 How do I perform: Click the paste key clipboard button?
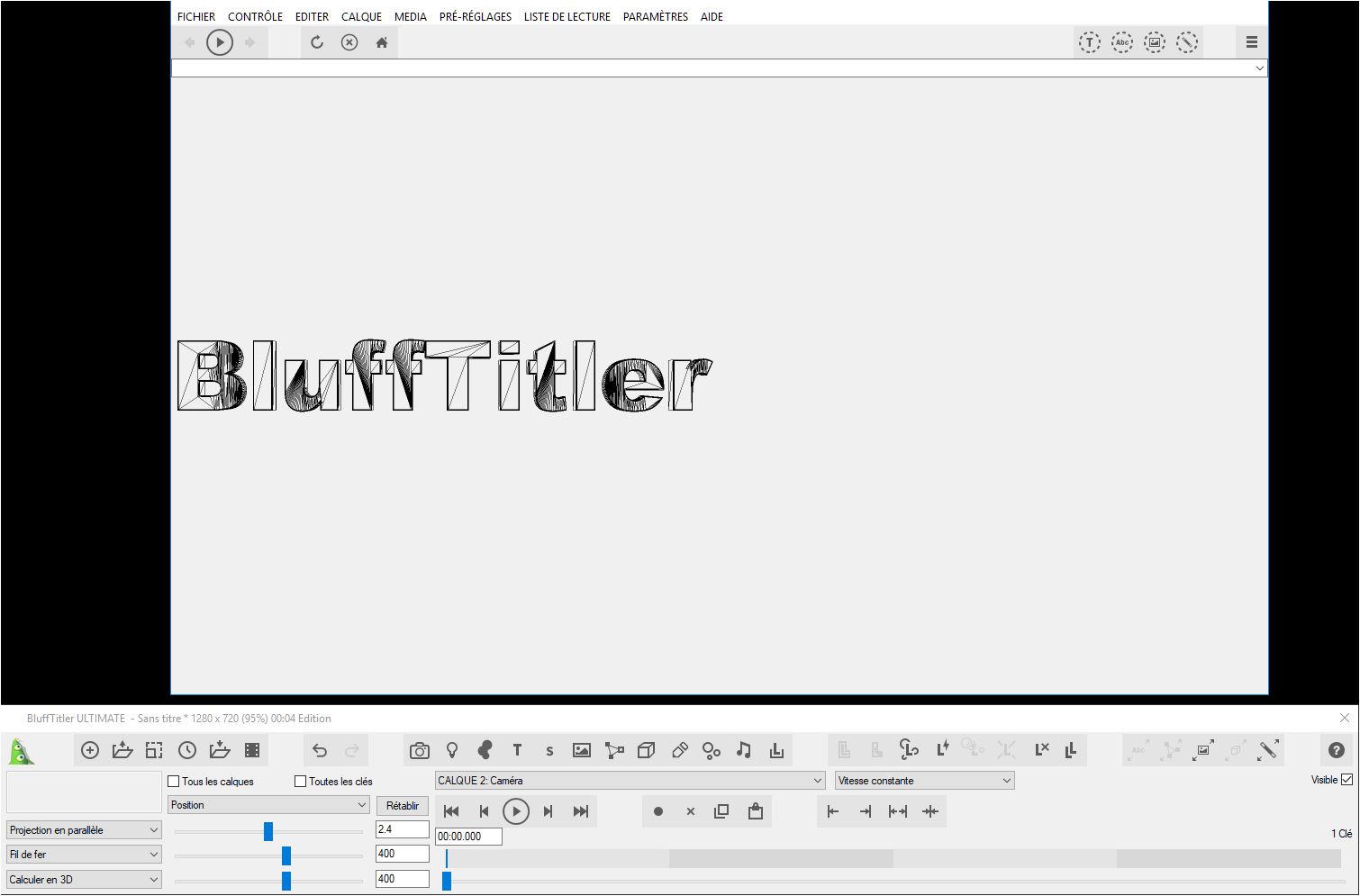tap(756, 811)
